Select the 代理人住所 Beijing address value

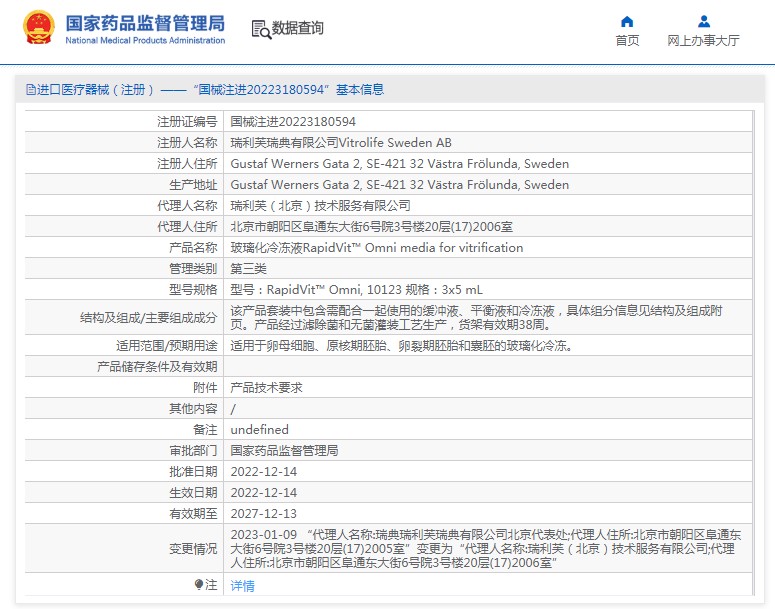point(372,227)
